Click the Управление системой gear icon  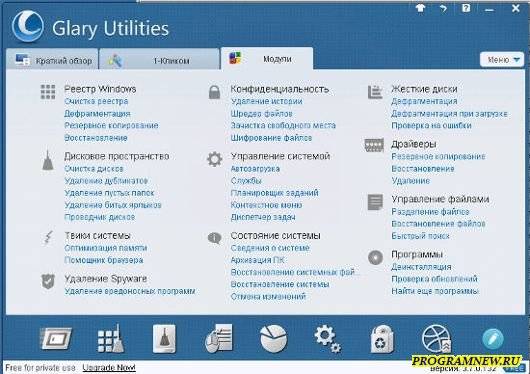(x=215, y=159)
